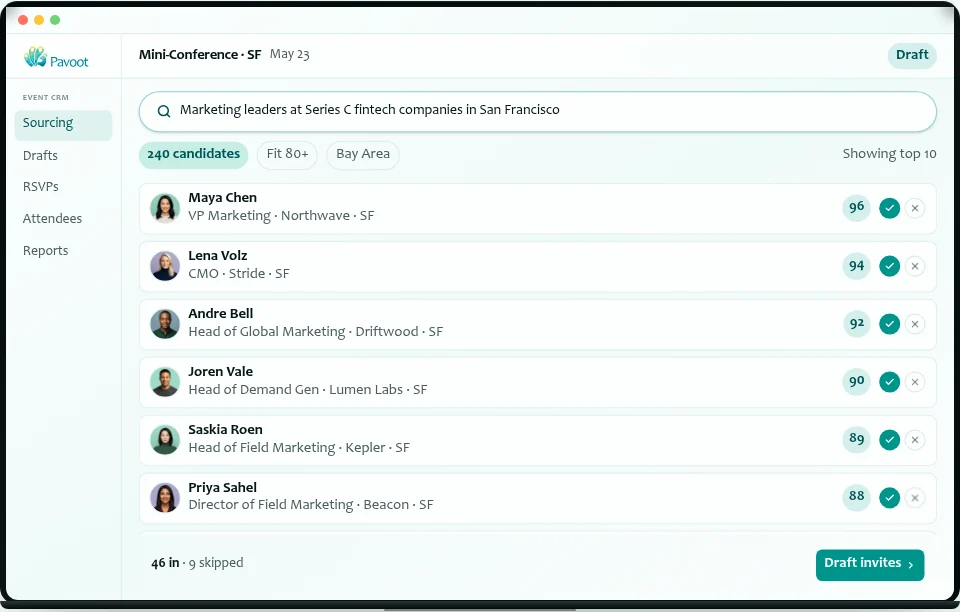Viewport: 960px width, 612px height.
Task: Click Saskia Roen's fit score 89
Action: coord(856,439)
